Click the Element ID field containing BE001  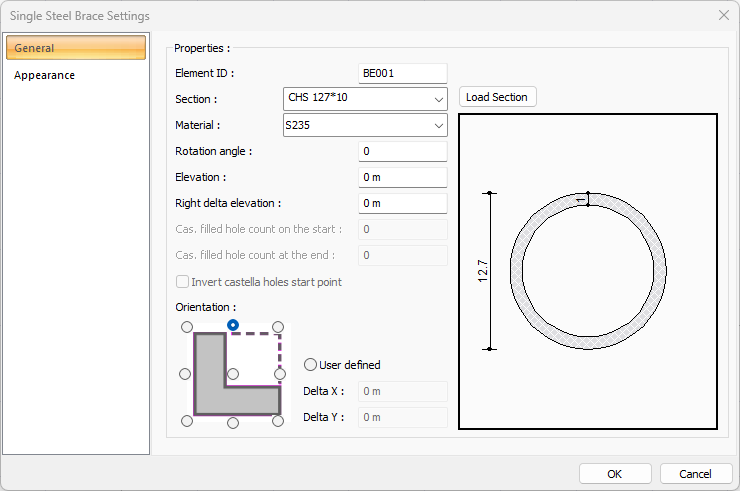(402, 73)
